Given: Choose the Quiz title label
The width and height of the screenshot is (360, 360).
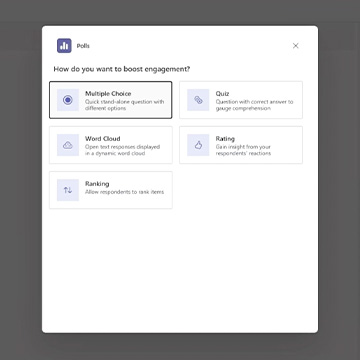Looking at the screenshot, I should pyautogui.click(x=222, y=94).
